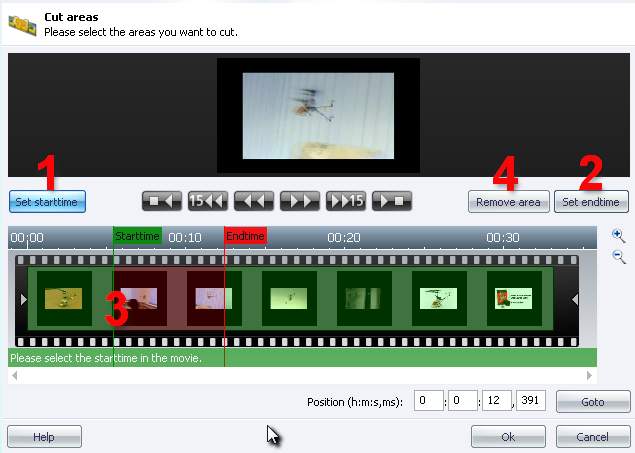Image resolution: width=635 pixels, height=453 pixels.
Task: Click the seconds field showing 12
Action: (496, 401)
